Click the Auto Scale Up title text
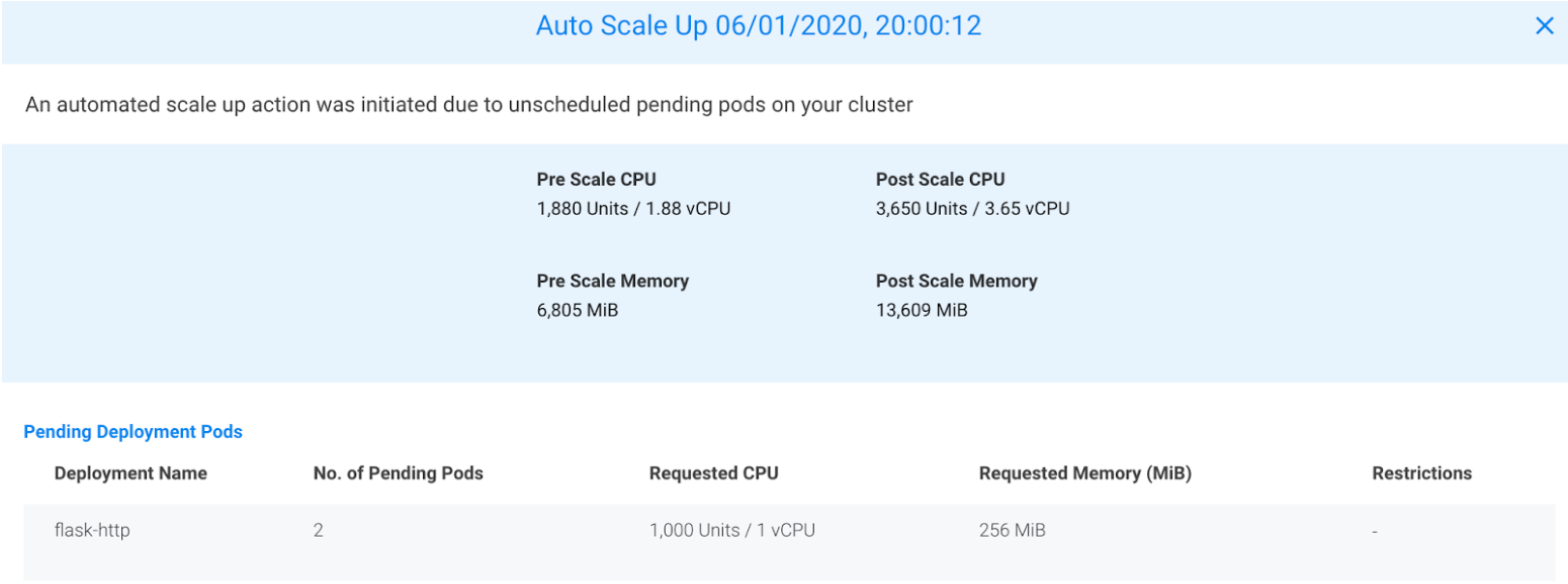 758,26
